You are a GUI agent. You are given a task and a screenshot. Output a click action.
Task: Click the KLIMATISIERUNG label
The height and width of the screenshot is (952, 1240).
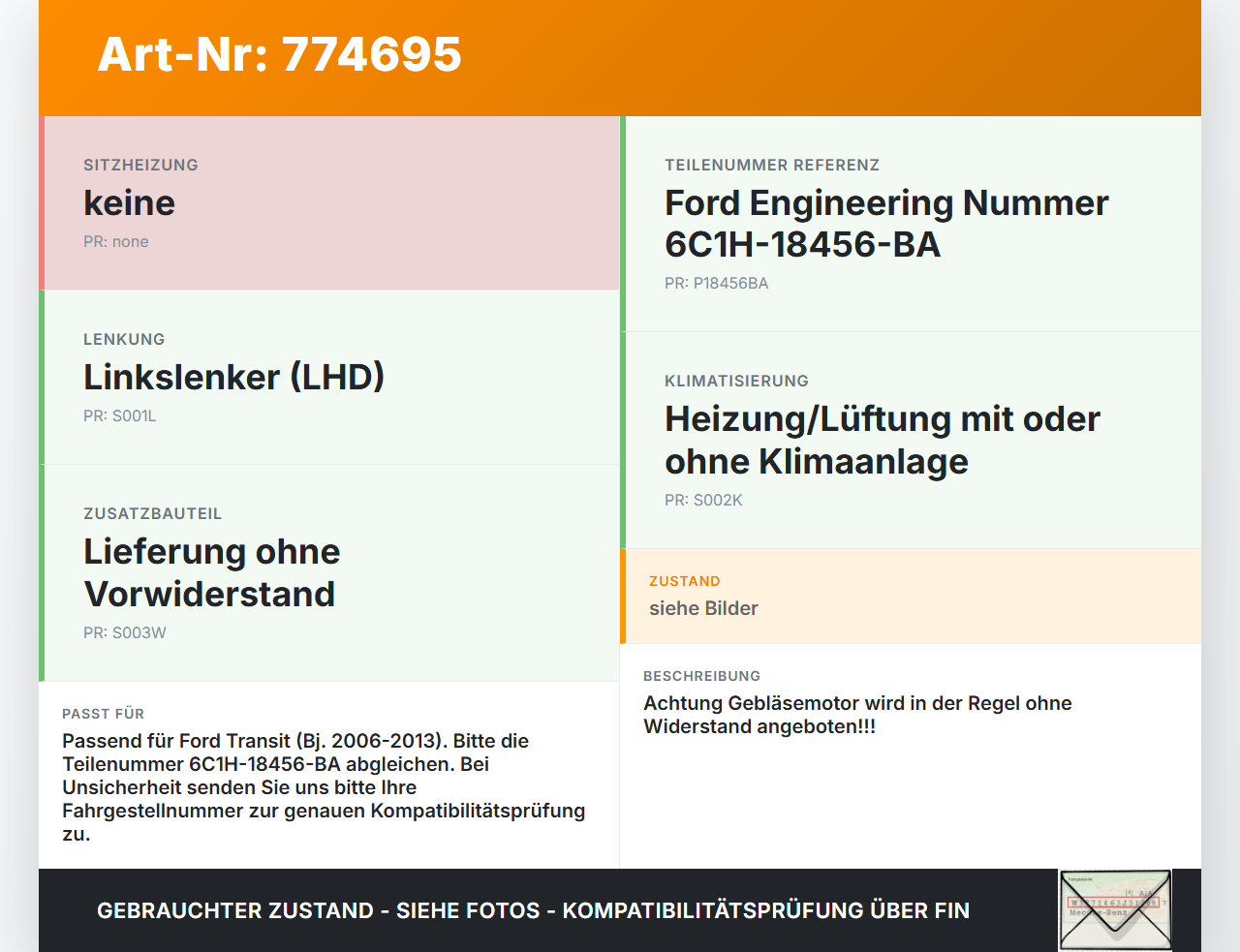(x=736, y=381)
